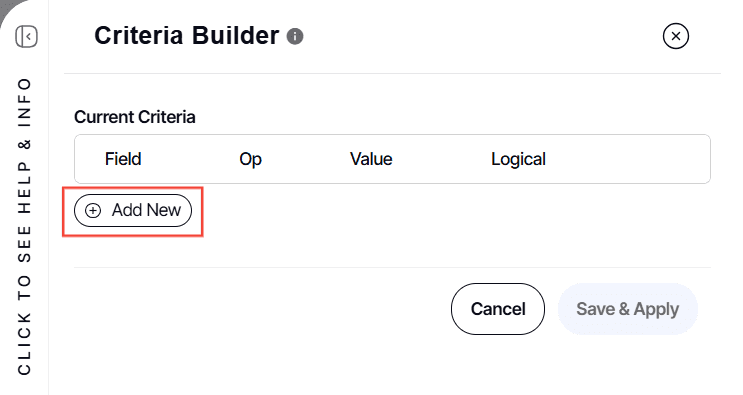Click empty header space right of Logical
Viewport: 743px width, 395px height.
pyautogui.click(x=628, y=159)
